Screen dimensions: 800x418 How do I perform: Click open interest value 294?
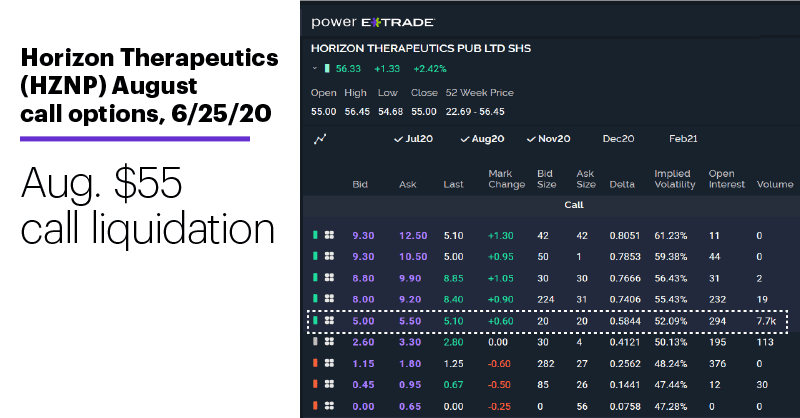coord(717,321)
